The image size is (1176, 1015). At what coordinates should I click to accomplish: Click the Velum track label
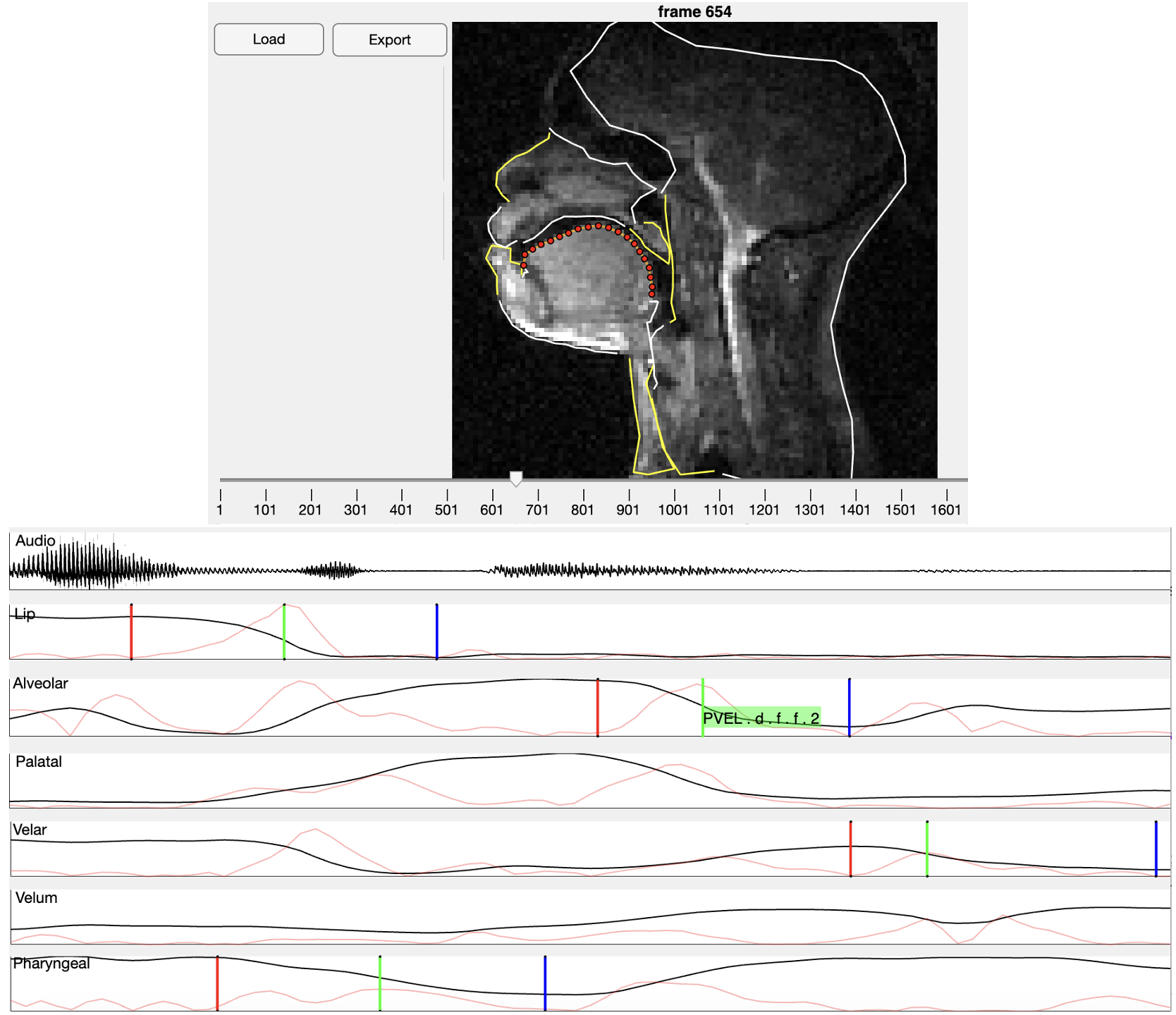[36, 897]
